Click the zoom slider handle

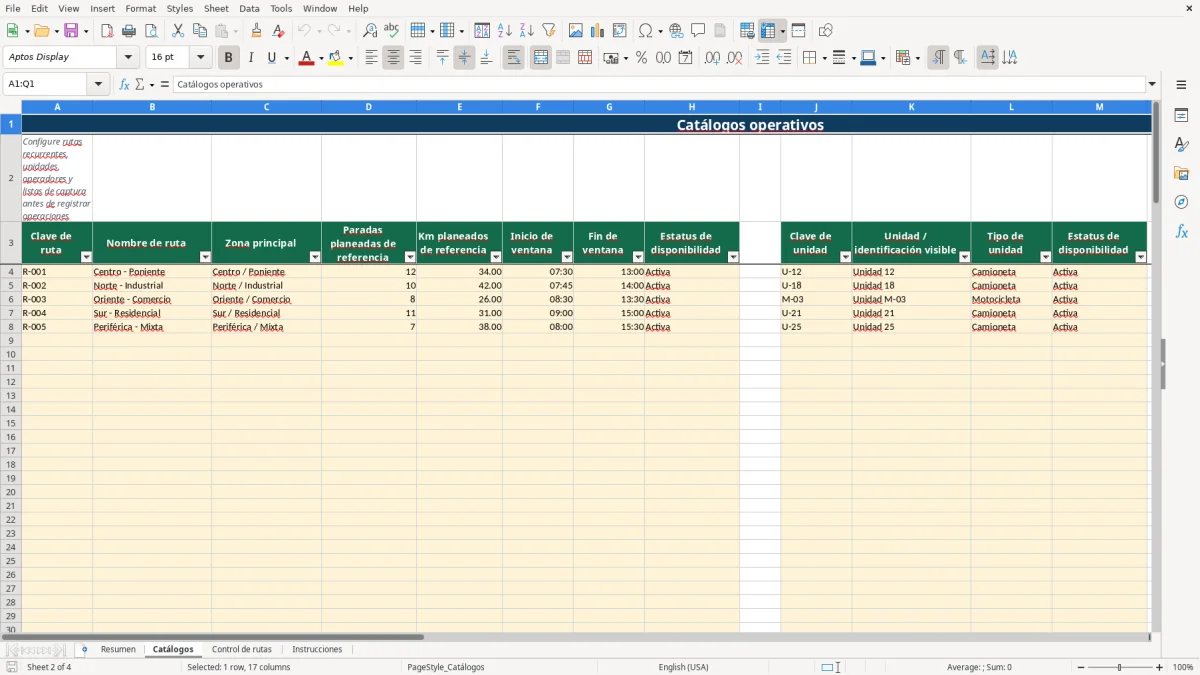pyautogui.click(x=1119, y=667)
